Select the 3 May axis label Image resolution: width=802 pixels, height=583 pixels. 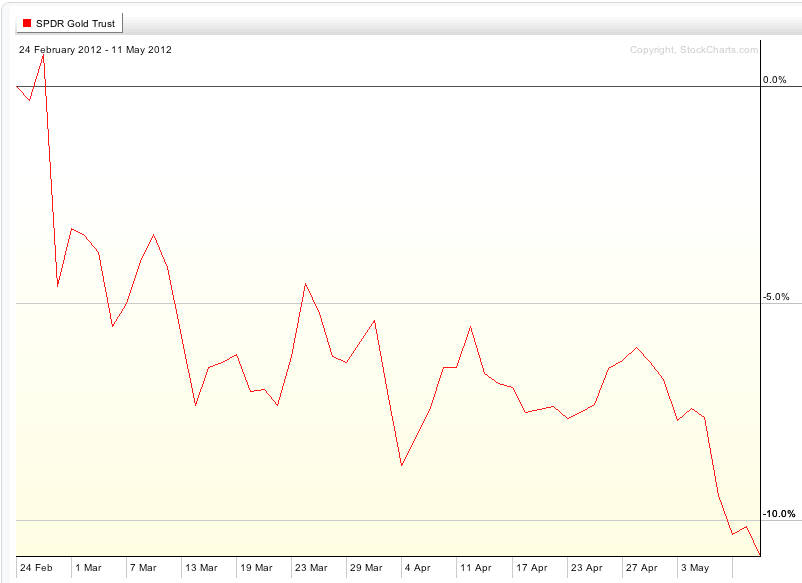693,565
